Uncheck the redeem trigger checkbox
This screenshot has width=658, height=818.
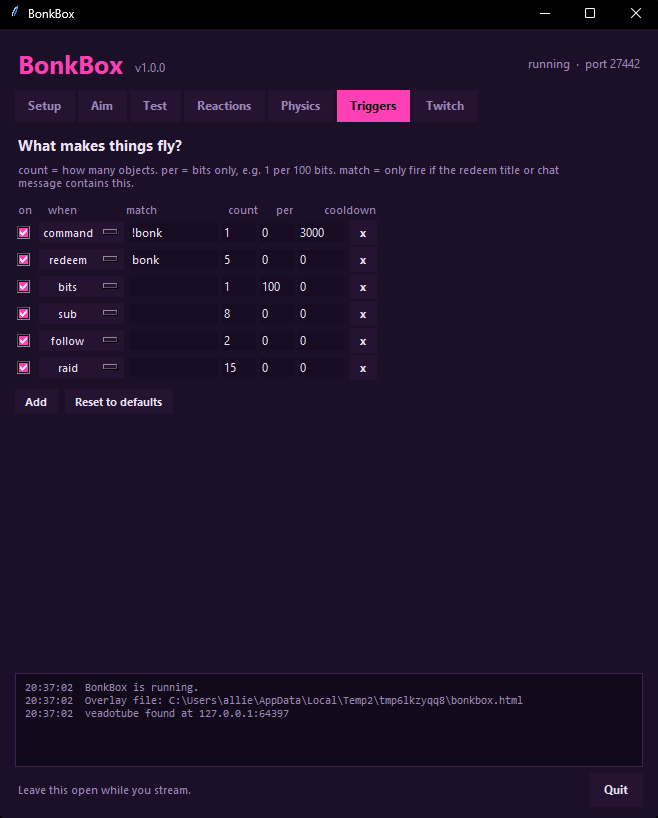(23, 260)
